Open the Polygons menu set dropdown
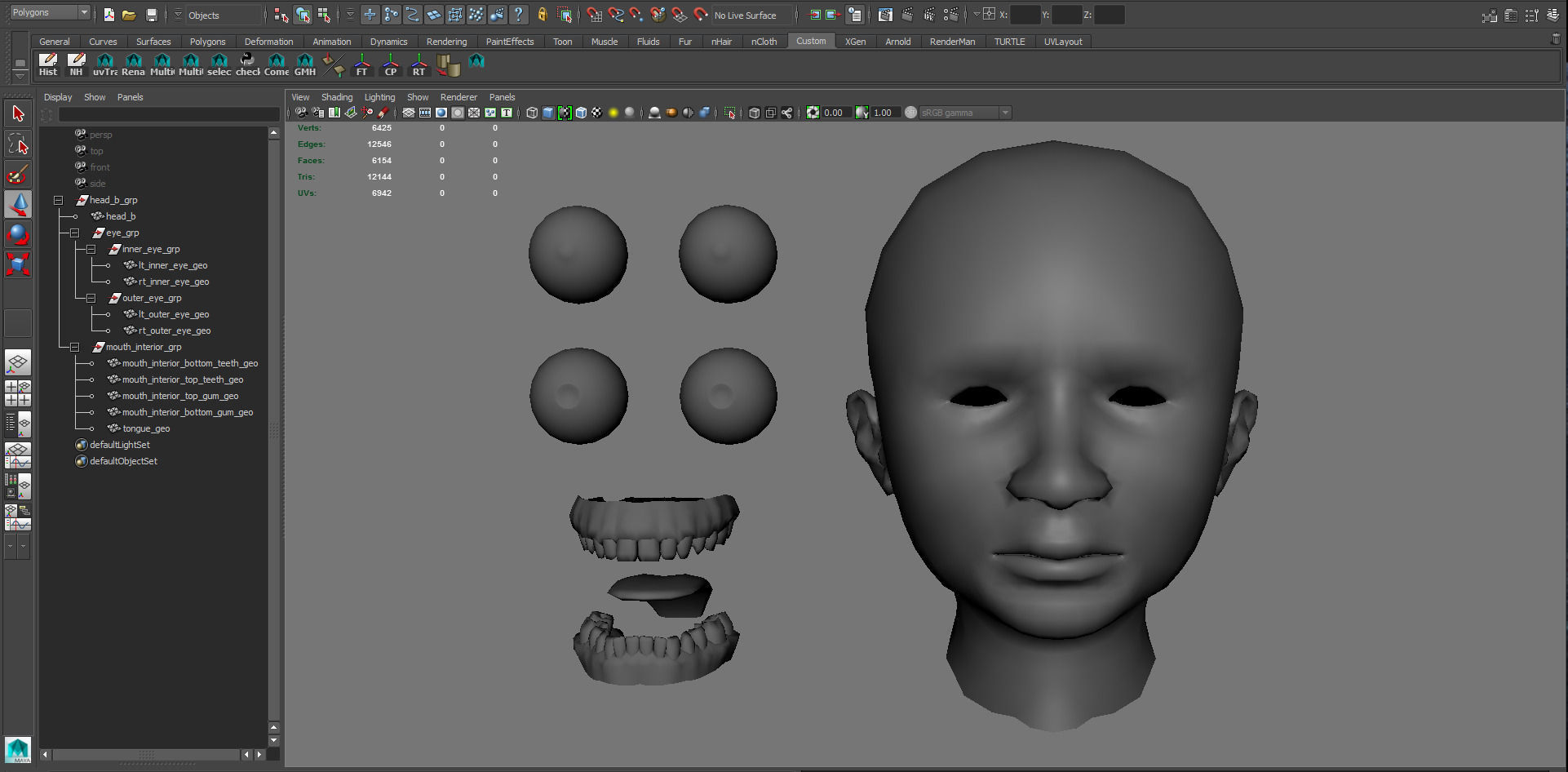Viewport: 1568px width, 772px height. point(49,12)
